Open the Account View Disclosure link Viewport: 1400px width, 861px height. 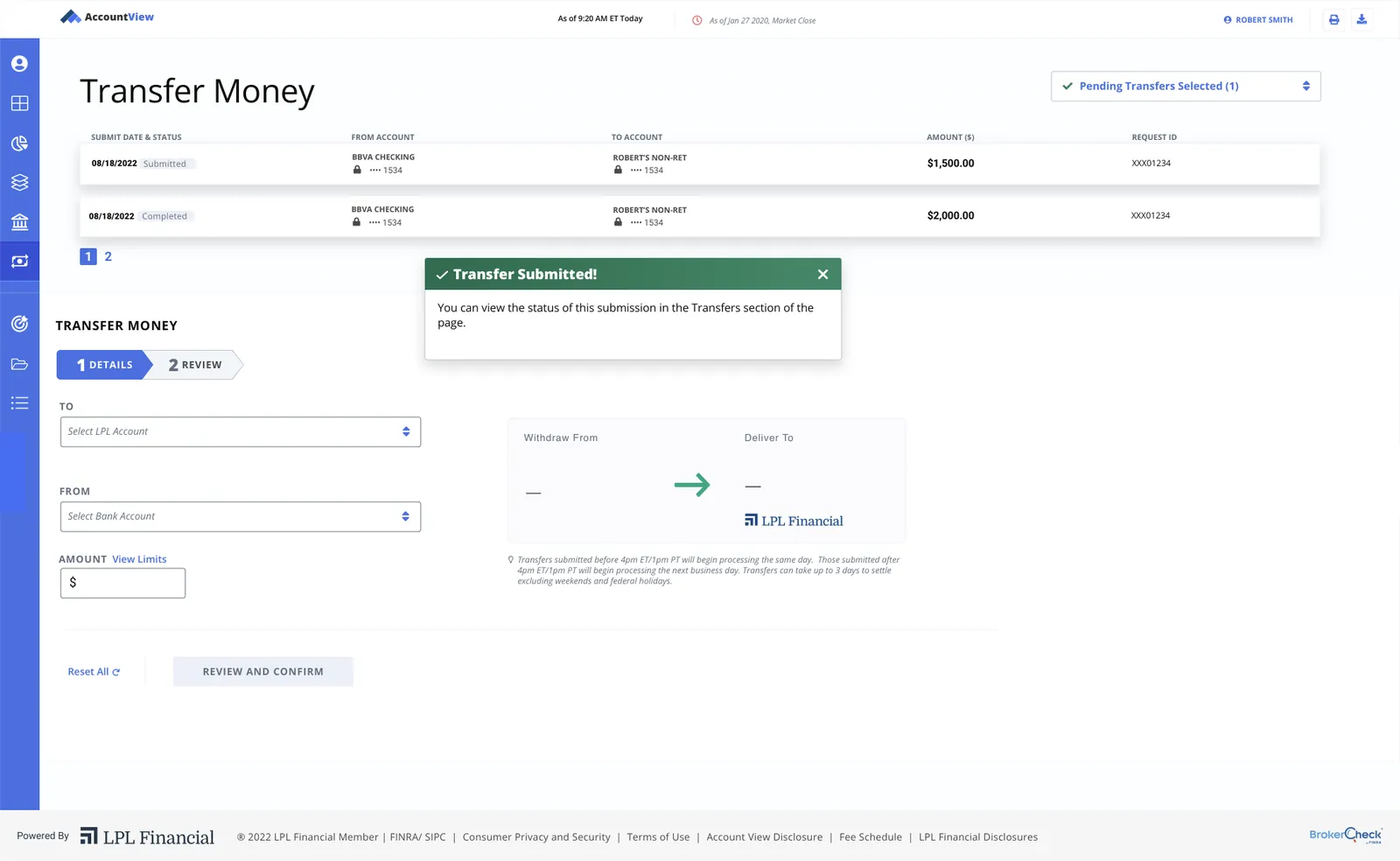point(765,837)
